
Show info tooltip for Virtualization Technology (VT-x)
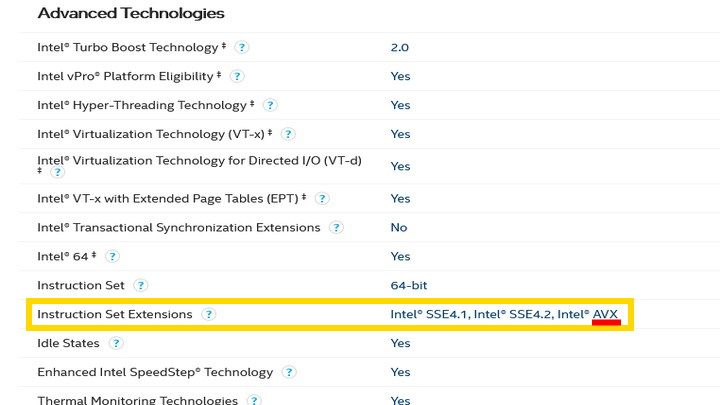pos(288,134)
